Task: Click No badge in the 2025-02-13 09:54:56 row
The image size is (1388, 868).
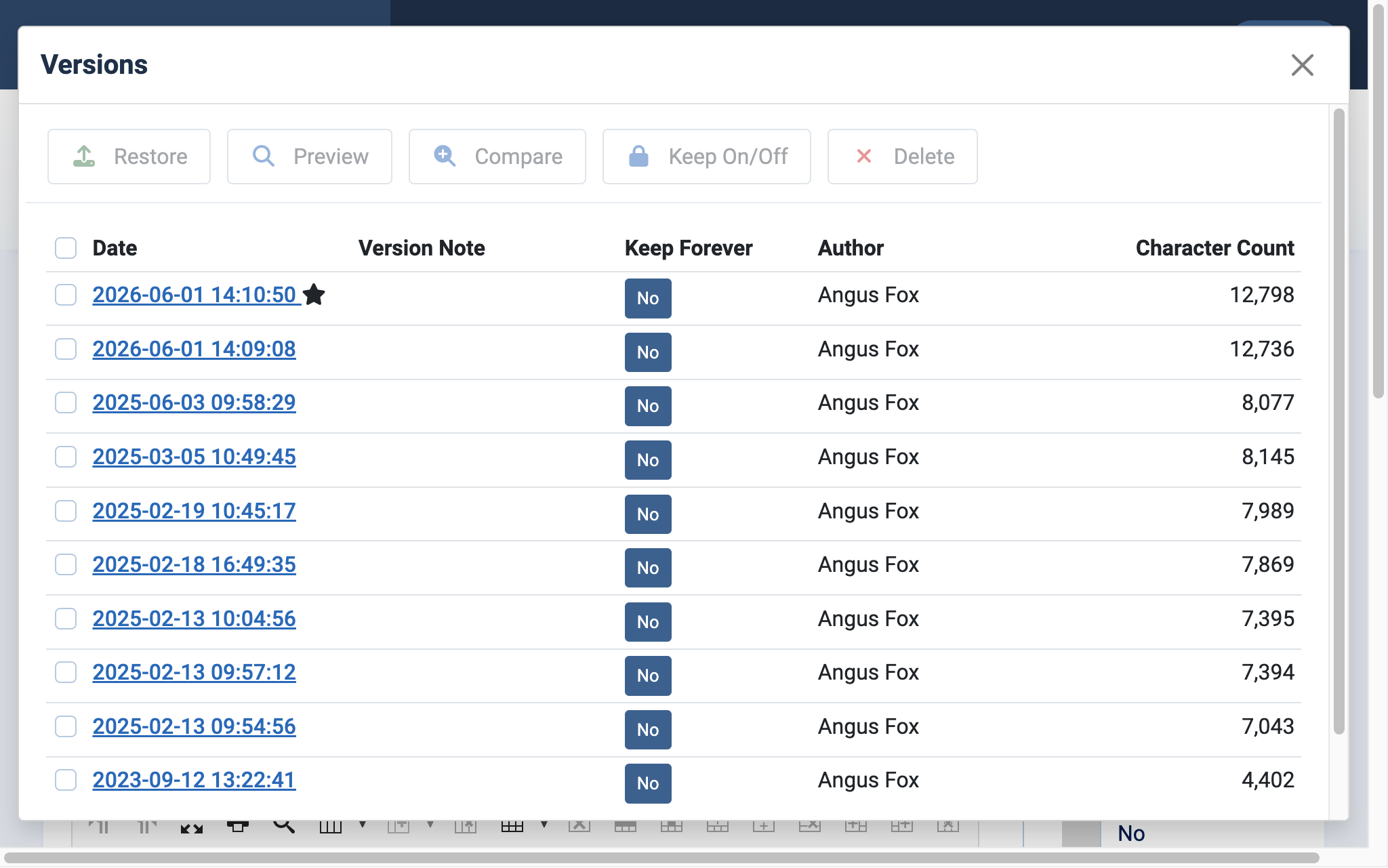Action: tap(648, 730)
